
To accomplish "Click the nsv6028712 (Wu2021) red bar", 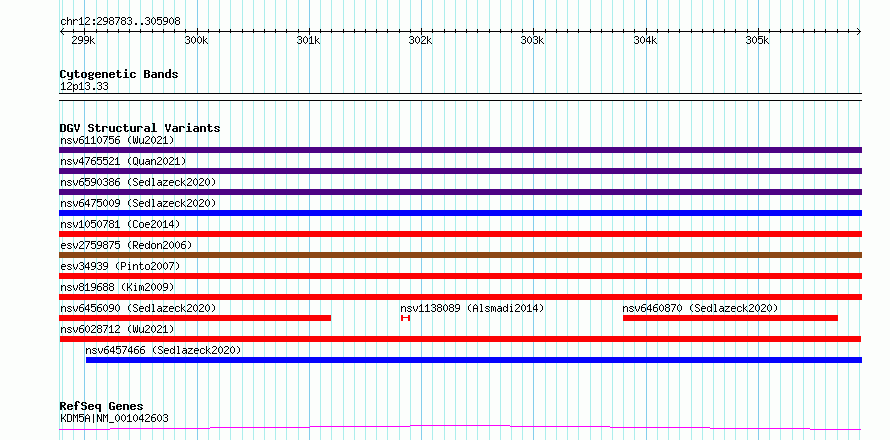I will pyautogui.click(x=460, y=339).
